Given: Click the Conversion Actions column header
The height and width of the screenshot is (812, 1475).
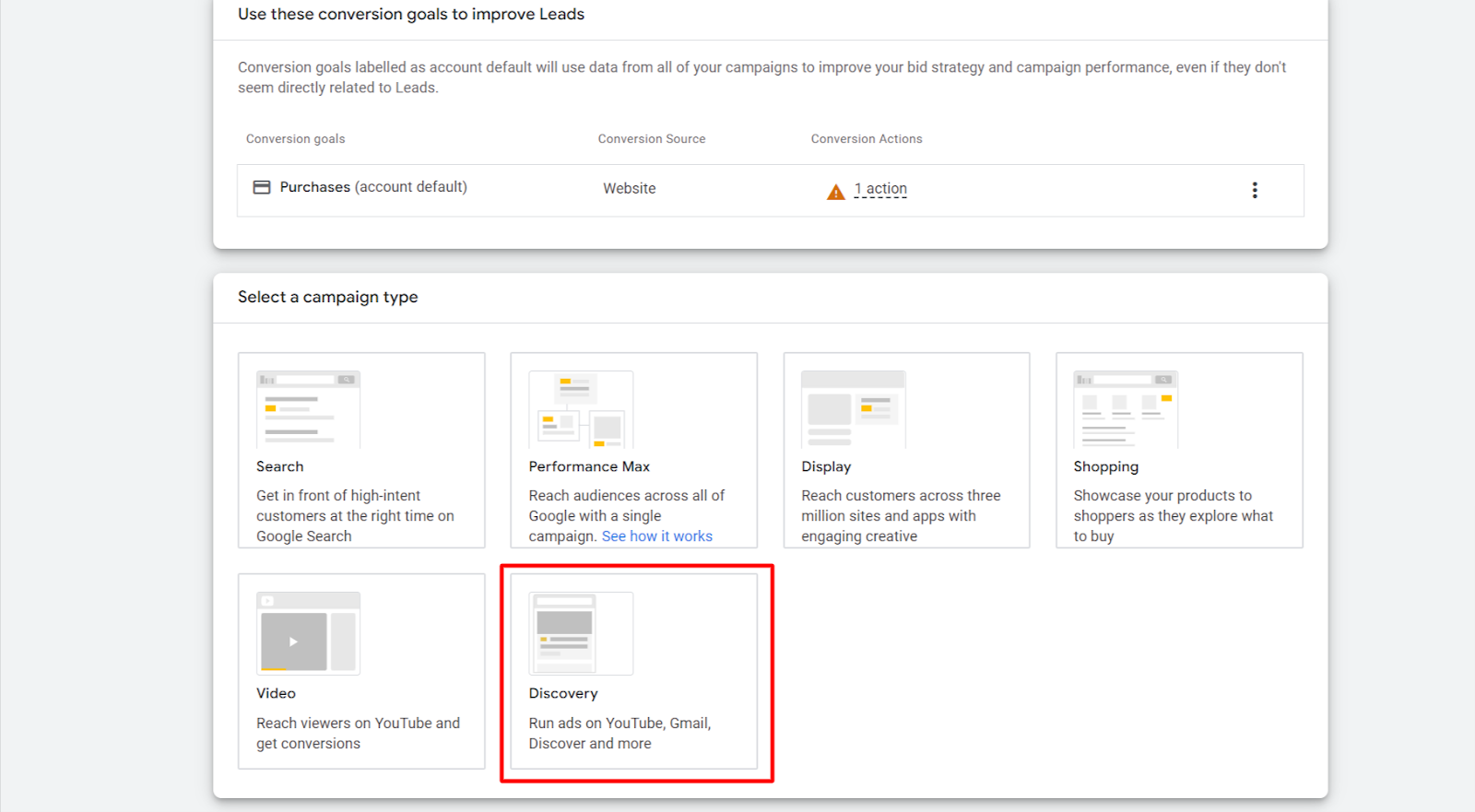Looking at the screenshot, I should [866, 139].
